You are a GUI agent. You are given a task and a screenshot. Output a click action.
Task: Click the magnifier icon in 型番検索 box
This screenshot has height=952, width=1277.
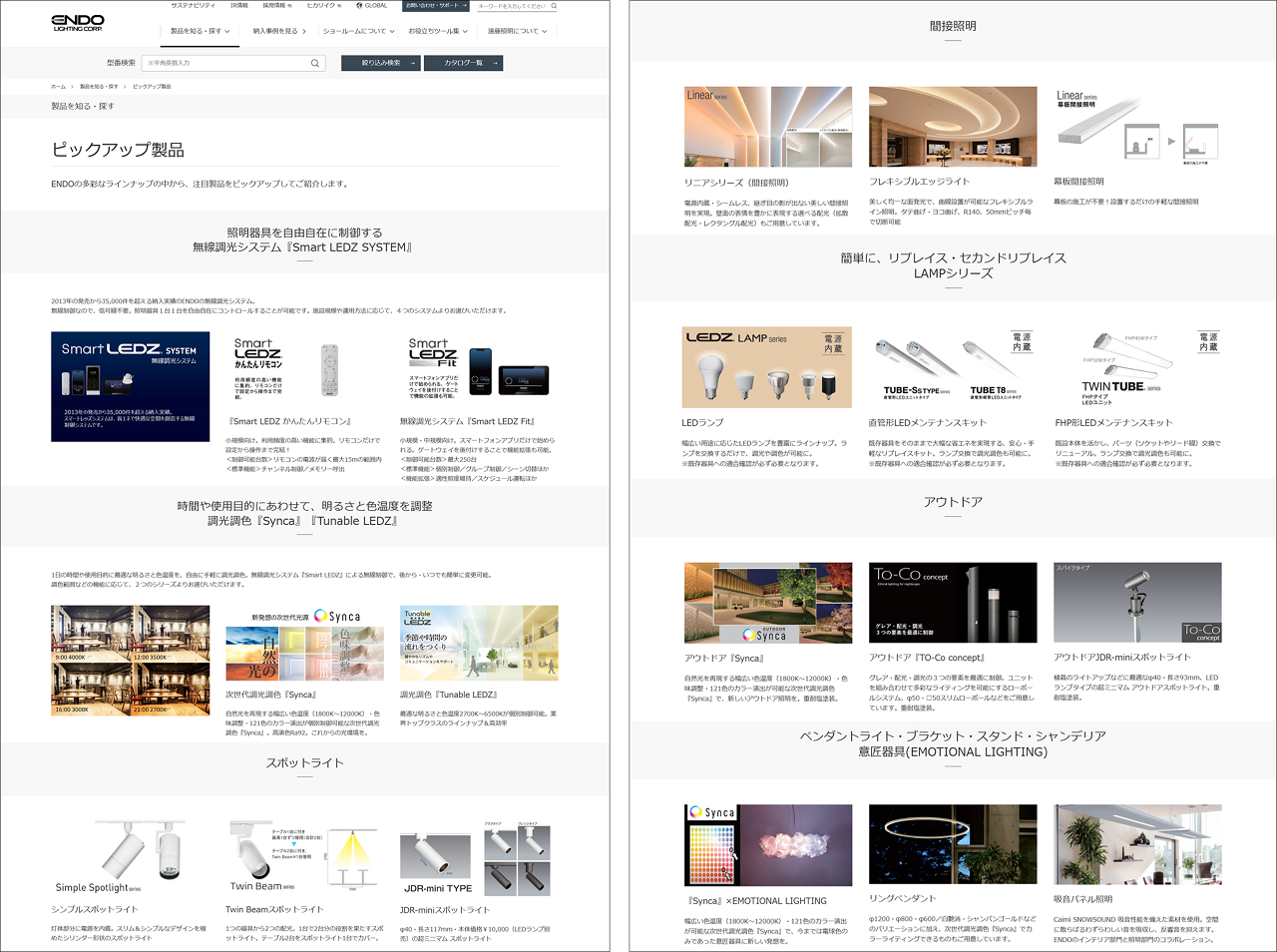[x=315, y=63]
